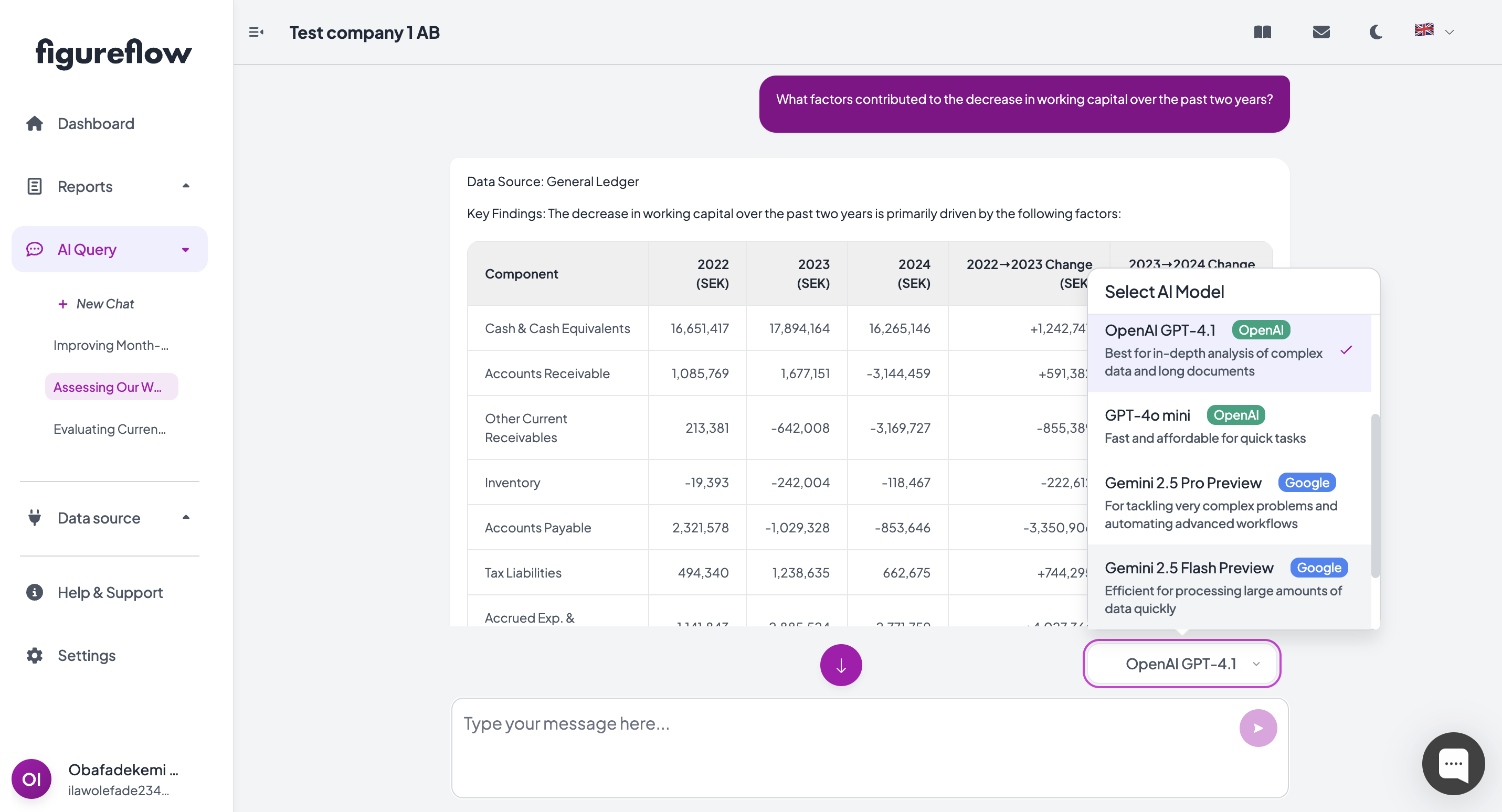Click the checkmark beside OpenAI GPT-4.1
Viewport: 1502px width, 812px height.
tap(1346, 350)
